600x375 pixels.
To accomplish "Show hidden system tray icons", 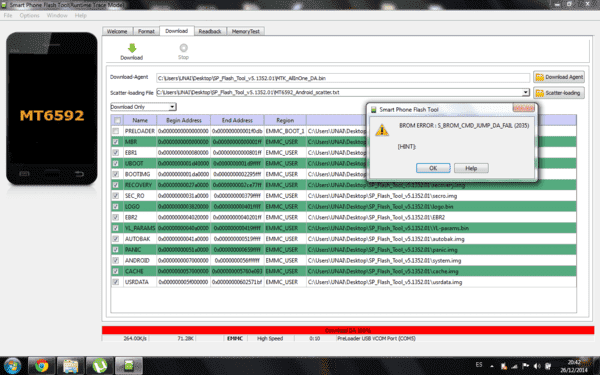I will point(492,366).
